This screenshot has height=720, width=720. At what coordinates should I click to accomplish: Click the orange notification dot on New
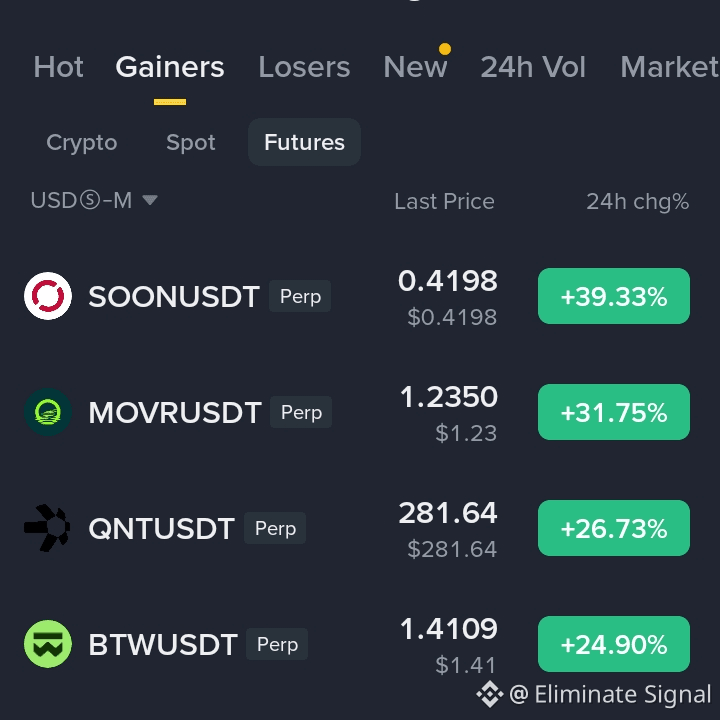pyautogui.click(x=444, y=49)
